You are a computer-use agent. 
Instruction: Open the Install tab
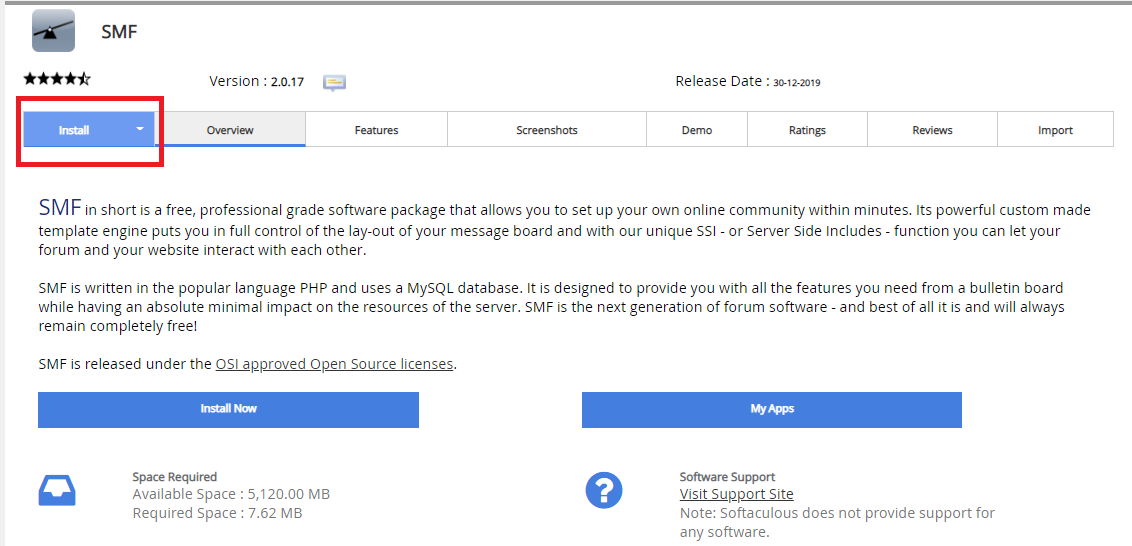point(90,130)
